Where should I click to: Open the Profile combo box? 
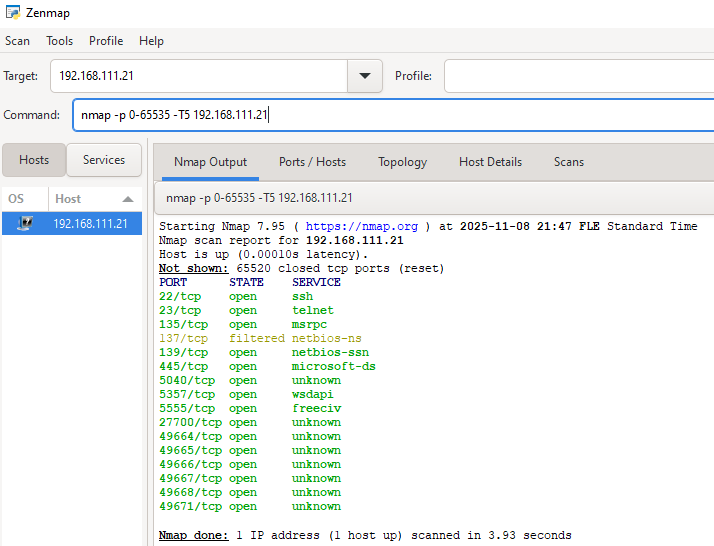pyautogui.click(x=578, y=76)
